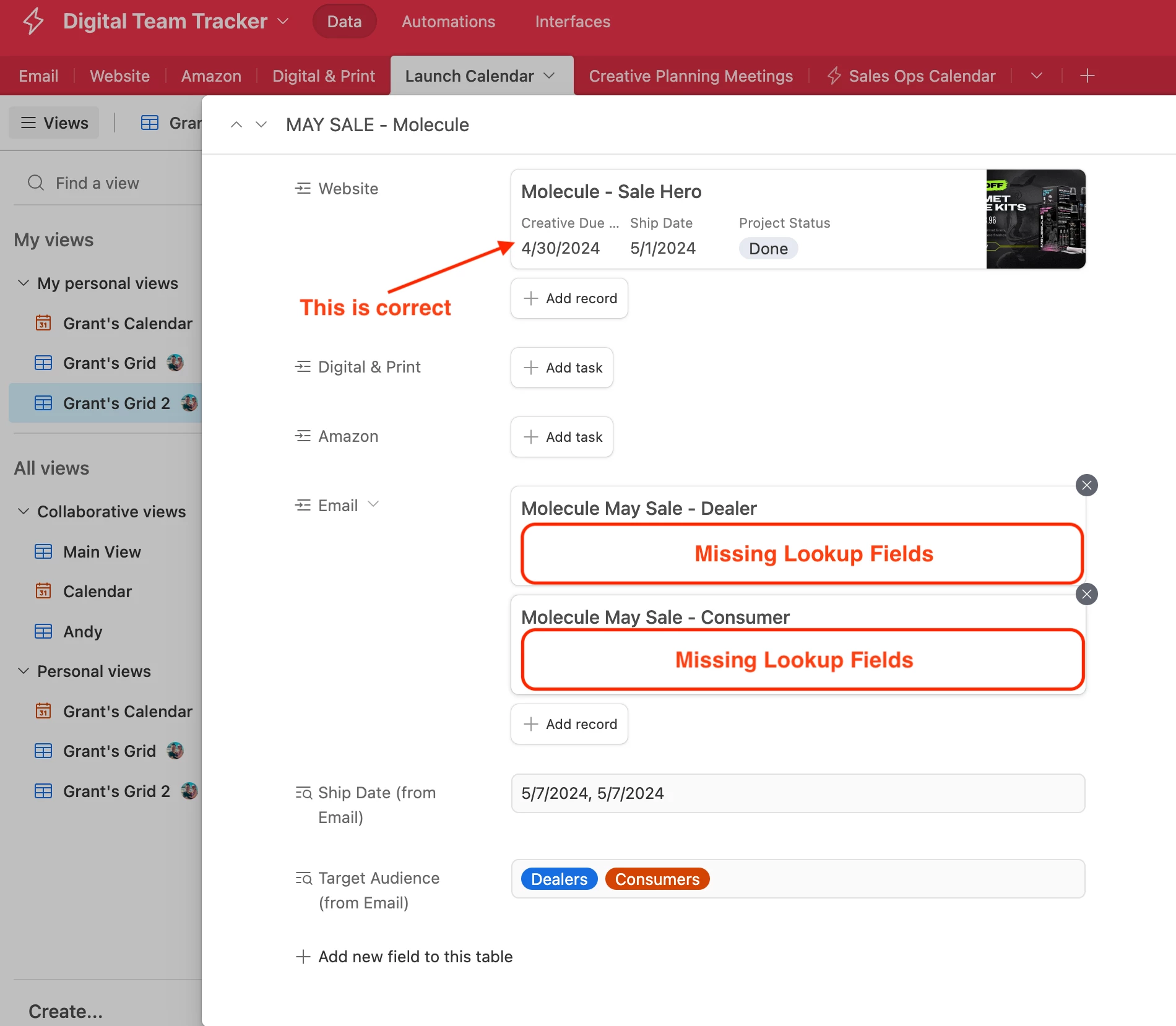Click the blue Dealers tag

[x=559, y=879]
